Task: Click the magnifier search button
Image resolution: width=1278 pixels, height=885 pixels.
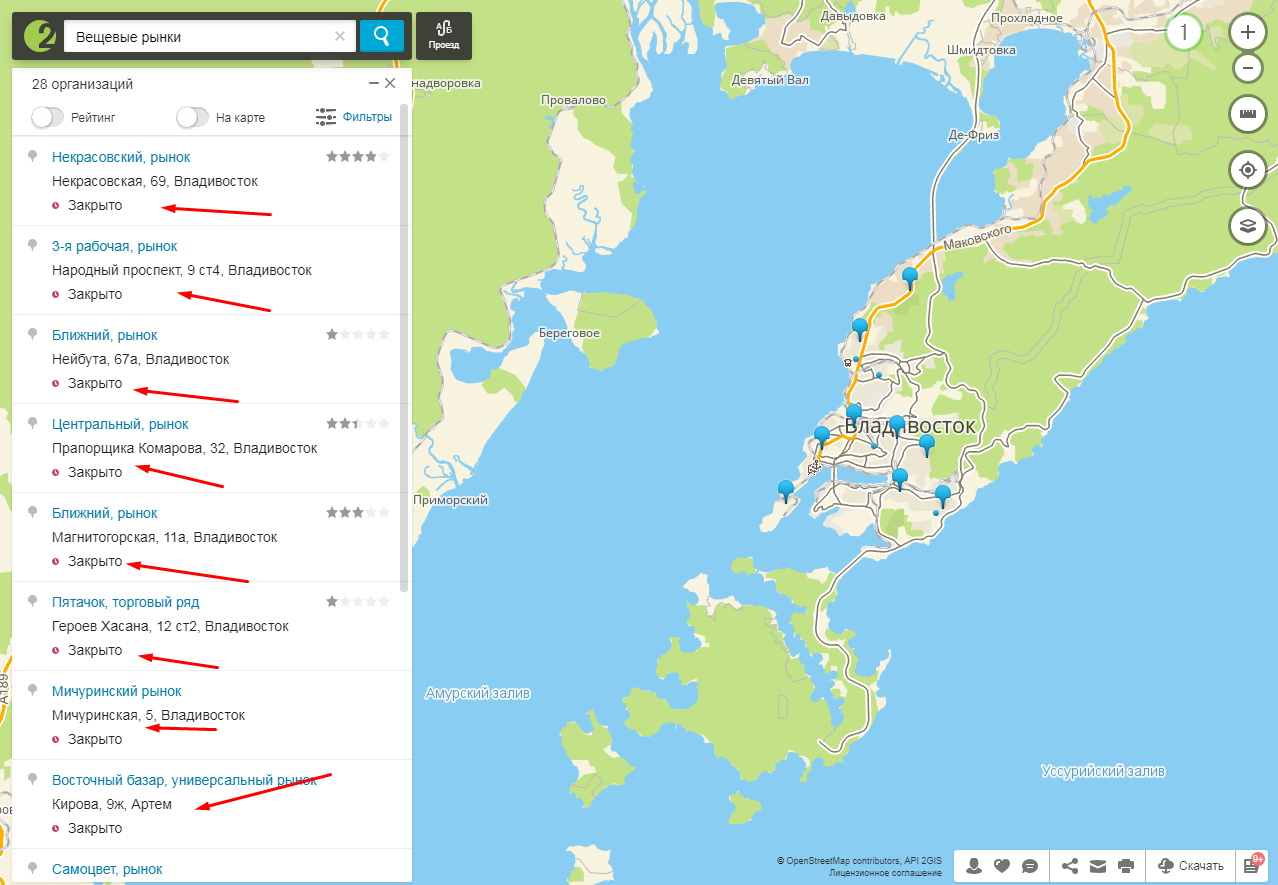Action: (x=382, y=37)
